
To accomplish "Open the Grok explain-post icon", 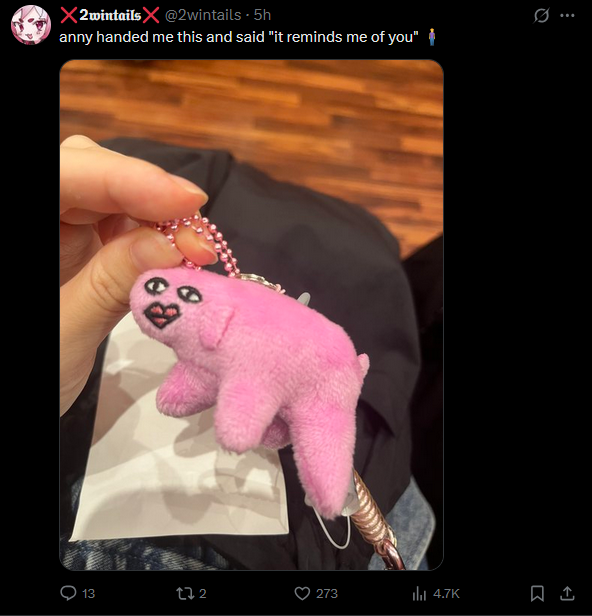I will (x=541, y=16).
